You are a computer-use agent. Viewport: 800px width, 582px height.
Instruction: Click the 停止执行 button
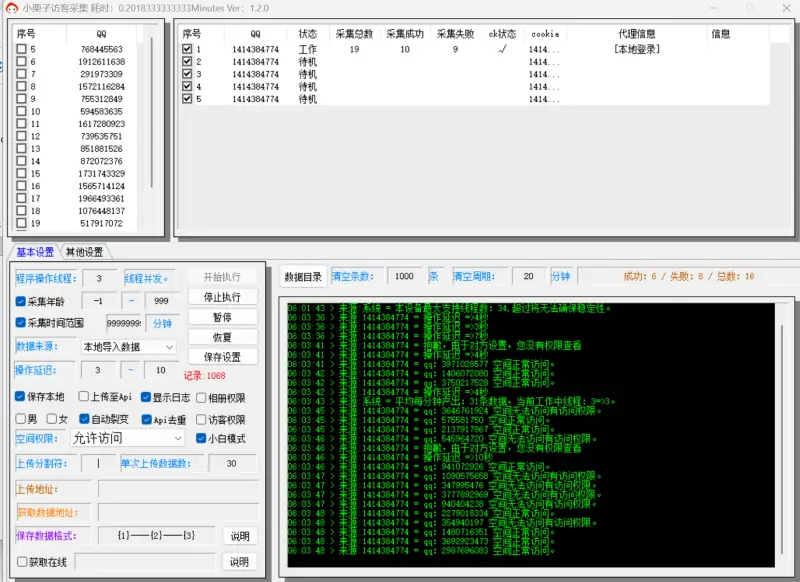[x=222, y=297]
